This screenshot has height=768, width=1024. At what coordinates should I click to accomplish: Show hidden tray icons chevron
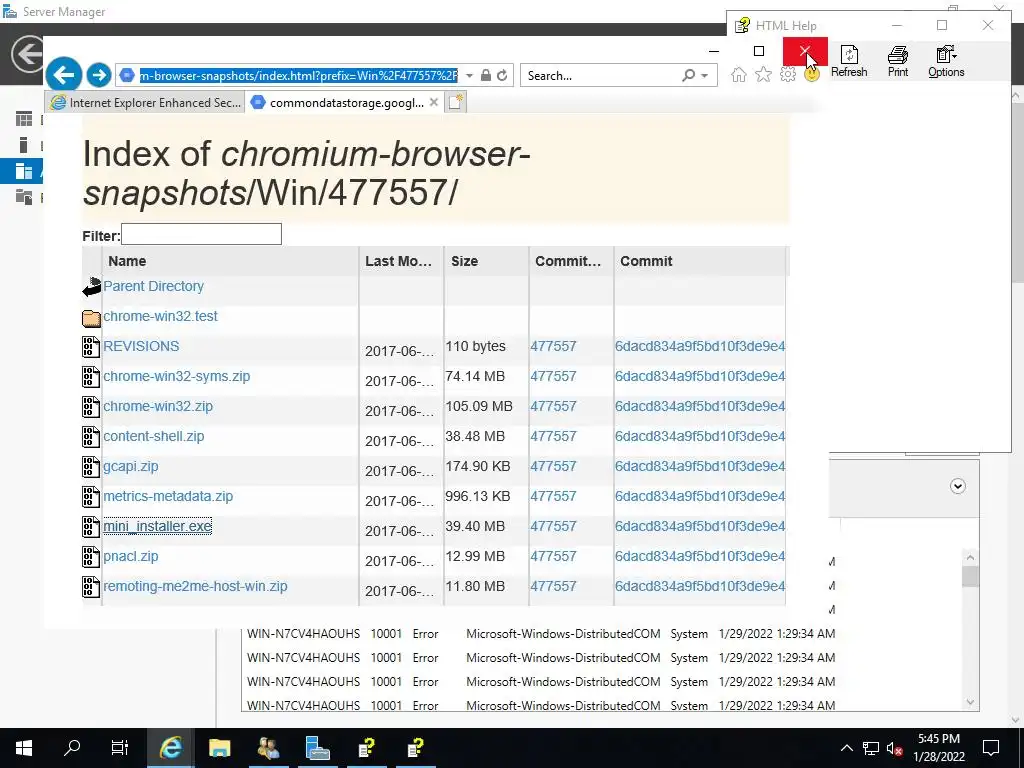pyautogui.click(x=846, y=748)
